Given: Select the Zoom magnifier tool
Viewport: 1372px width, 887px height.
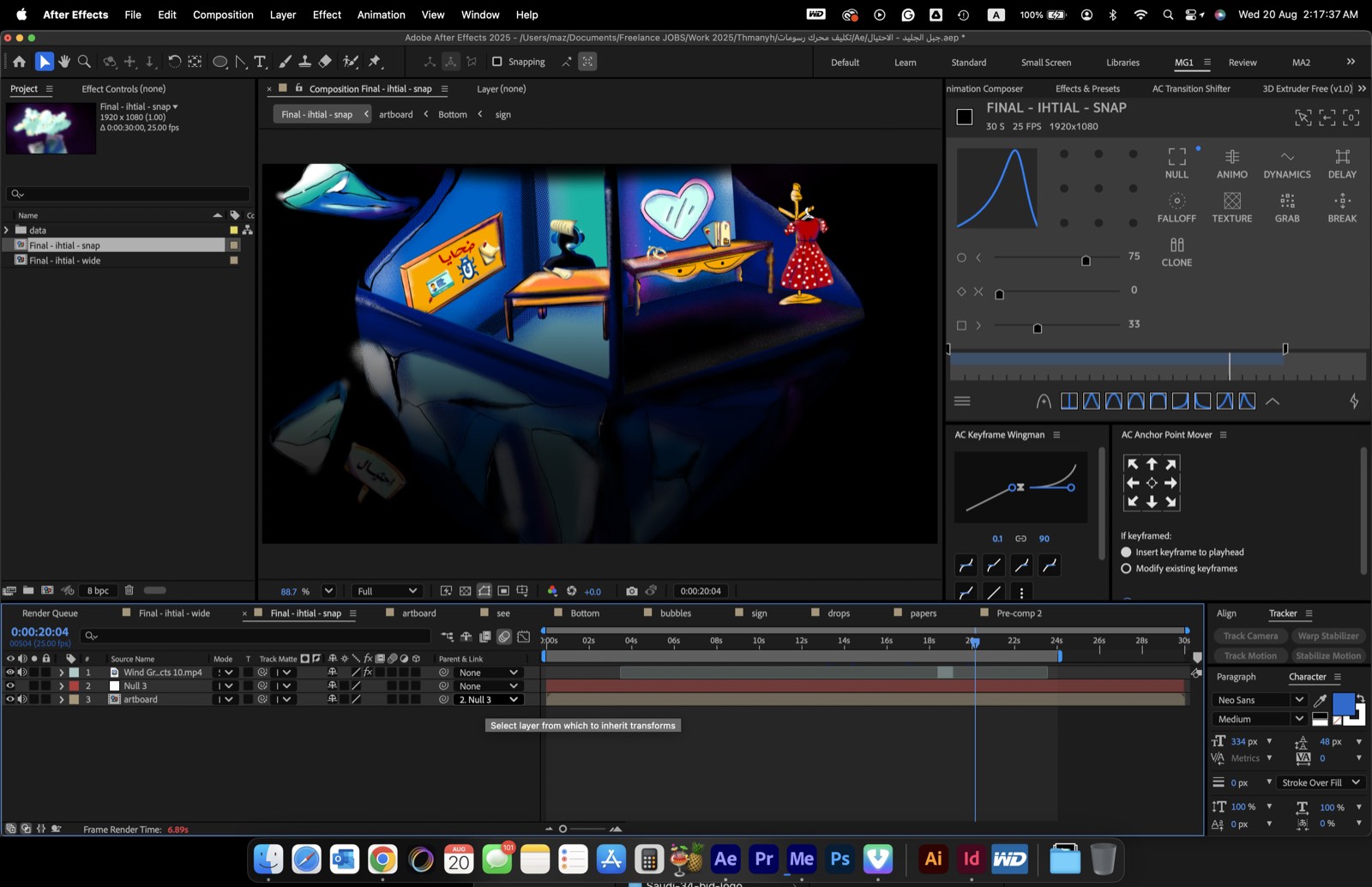Looking at the screenshot, I should tap(84, 62).
